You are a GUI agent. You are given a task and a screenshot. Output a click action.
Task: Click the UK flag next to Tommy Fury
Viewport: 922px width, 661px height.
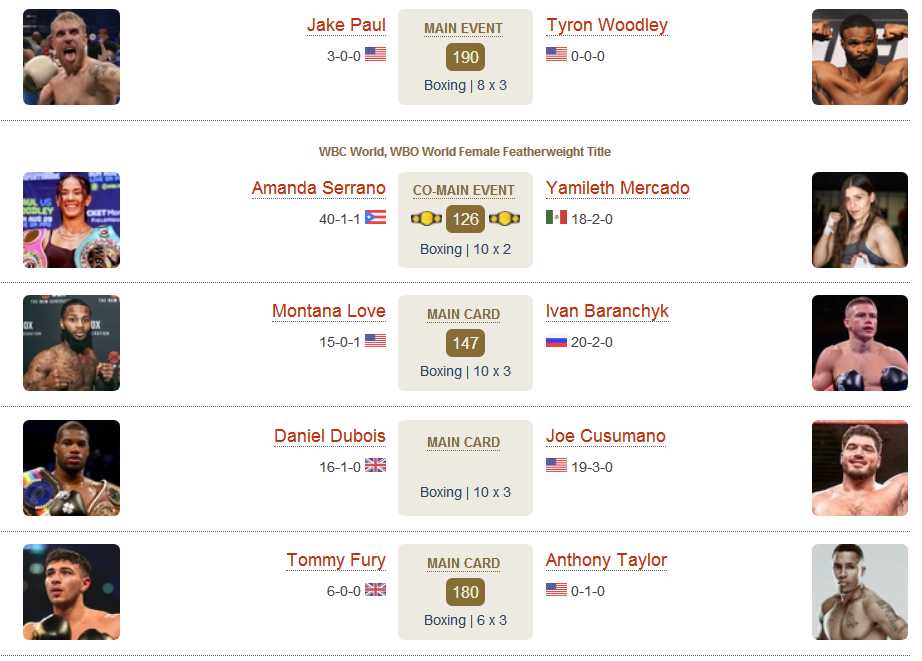tap(375, 589)
